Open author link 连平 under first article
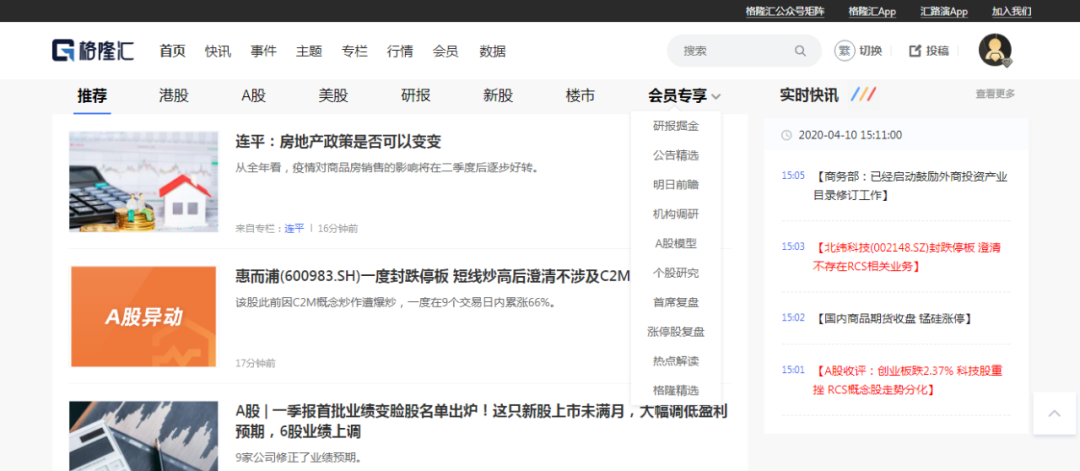Image resolution: width=1080 pixels, height=471 pixels. 294,229
